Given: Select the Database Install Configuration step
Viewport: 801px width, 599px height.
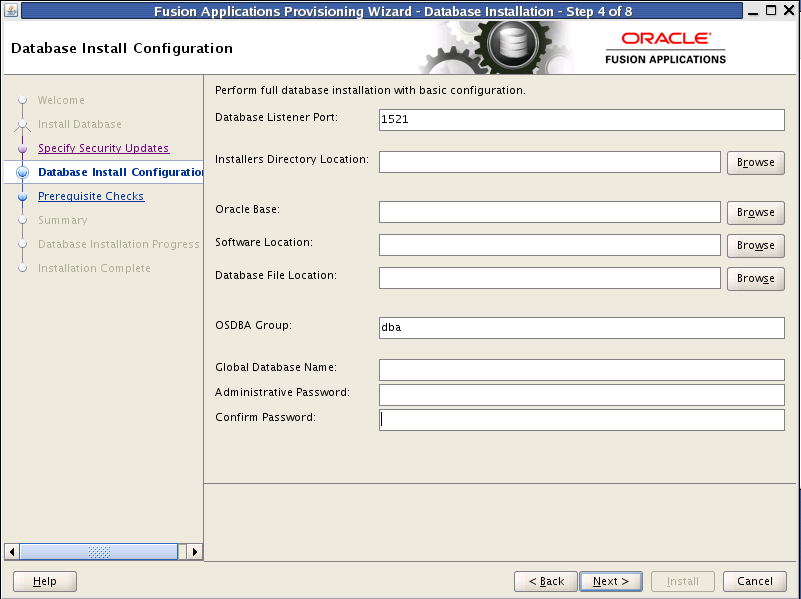Looking at the screenshot, I should coord(121,172).
